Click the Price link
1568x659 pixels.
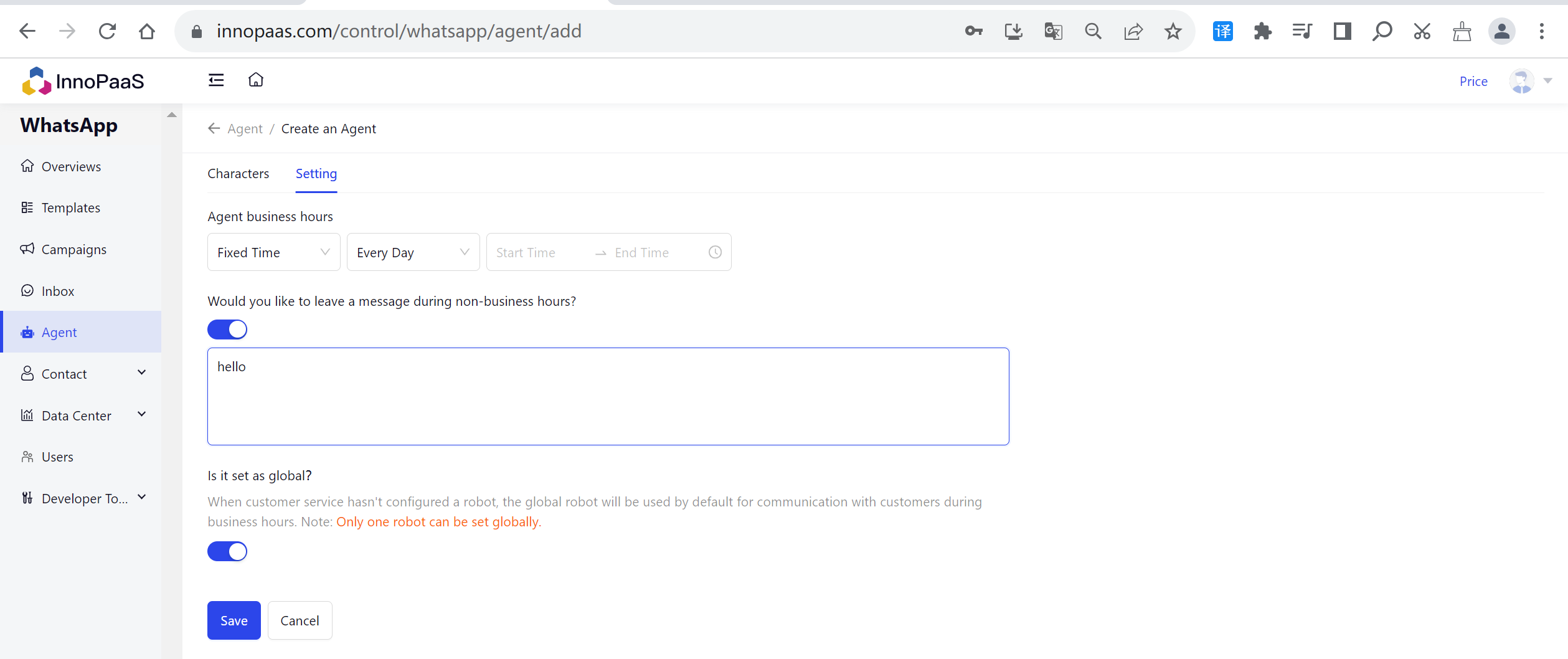click(1473, 82)
